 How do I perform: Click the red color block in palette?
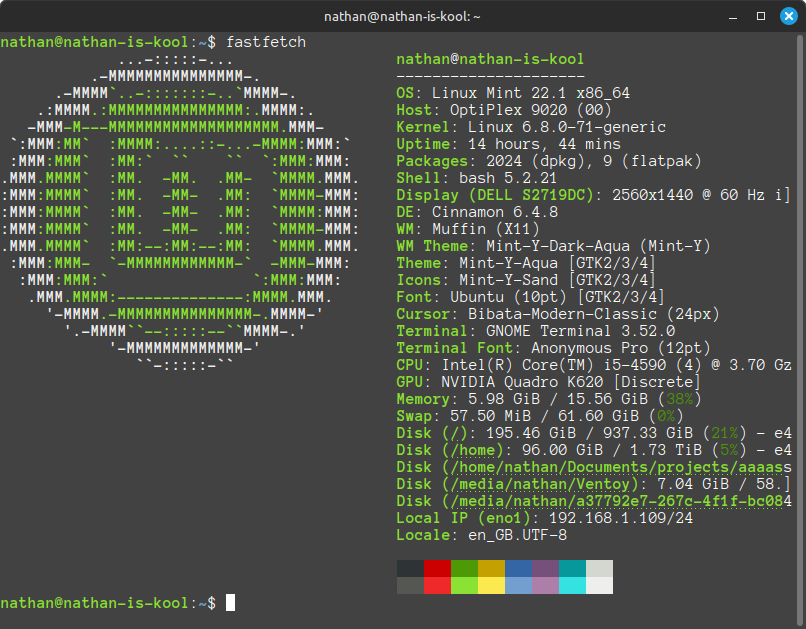437,568
